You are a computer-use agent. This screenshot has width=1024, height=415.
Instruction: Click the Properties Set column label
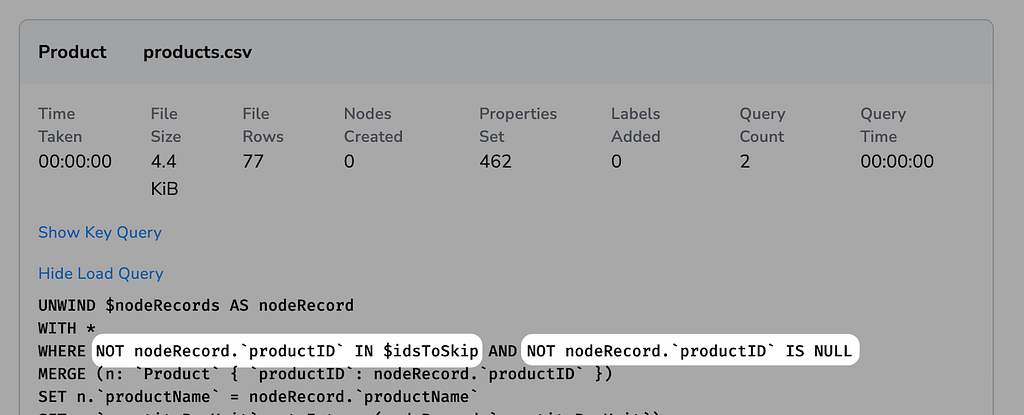pos(518,125)
